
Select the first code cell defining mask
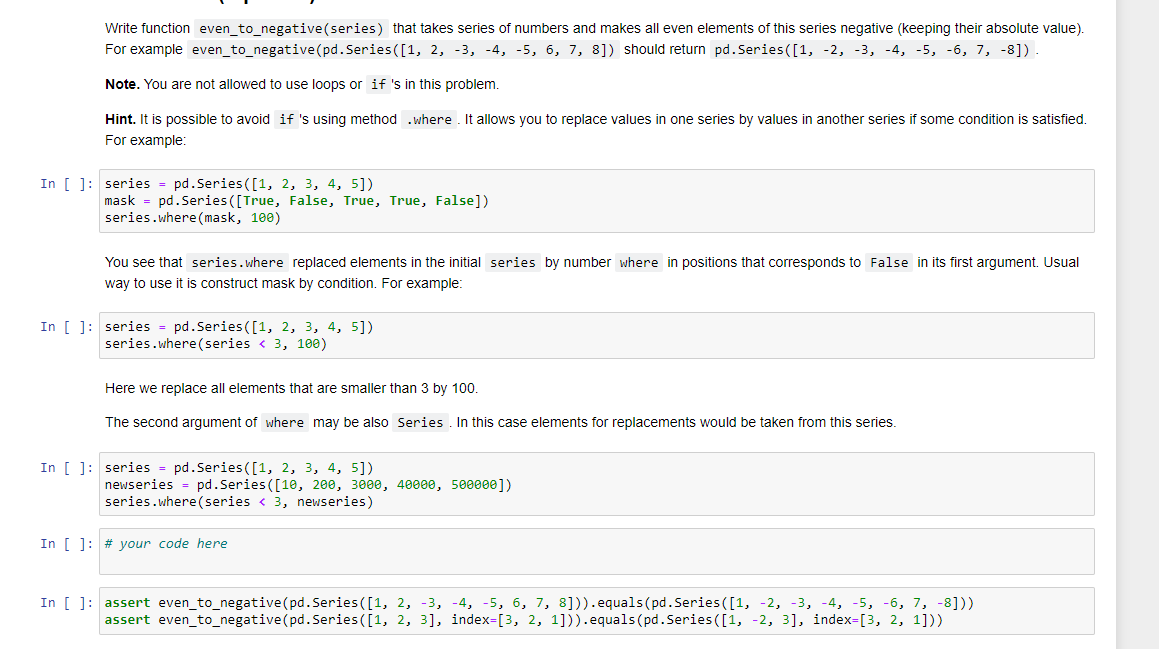point(400,200)
